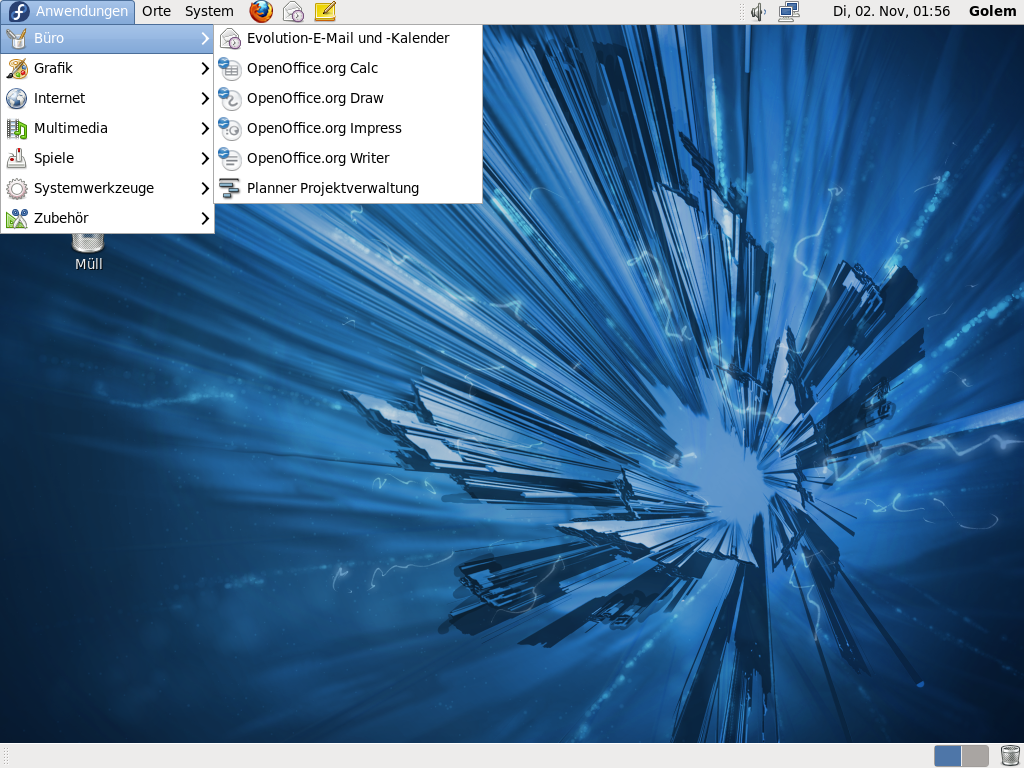The image size is (1024, 768).
Task: Open the Orte menu
Action: pos(156,12)
